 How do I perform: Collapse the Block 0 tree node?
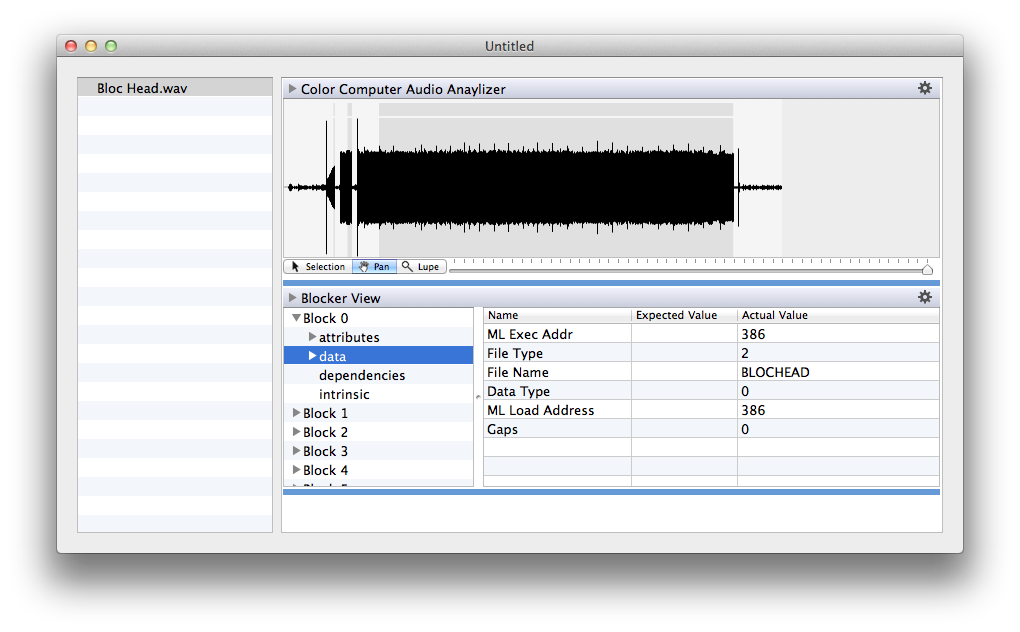tap(296, 318)
